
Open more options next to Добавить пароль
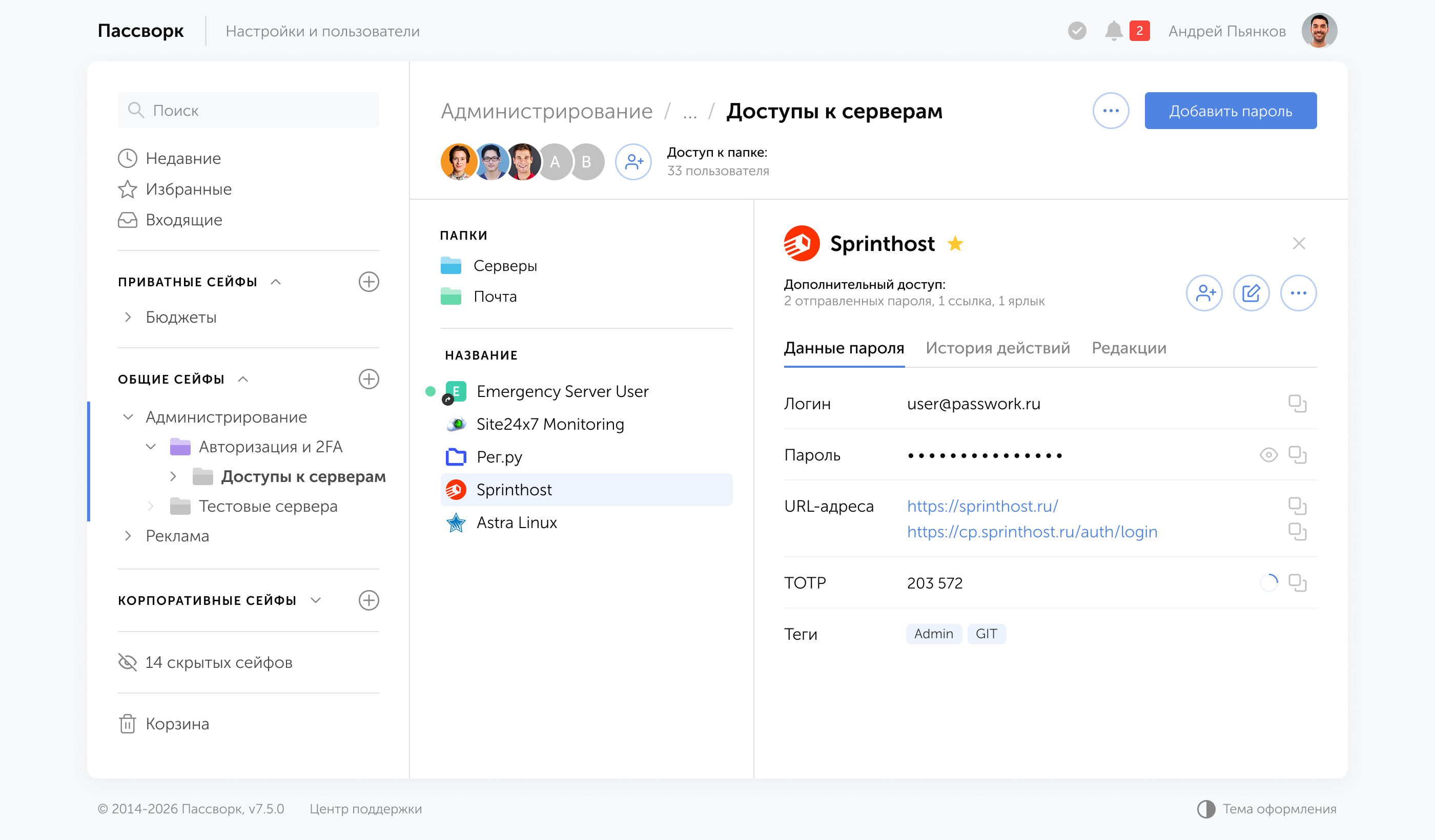[1110, 111]
